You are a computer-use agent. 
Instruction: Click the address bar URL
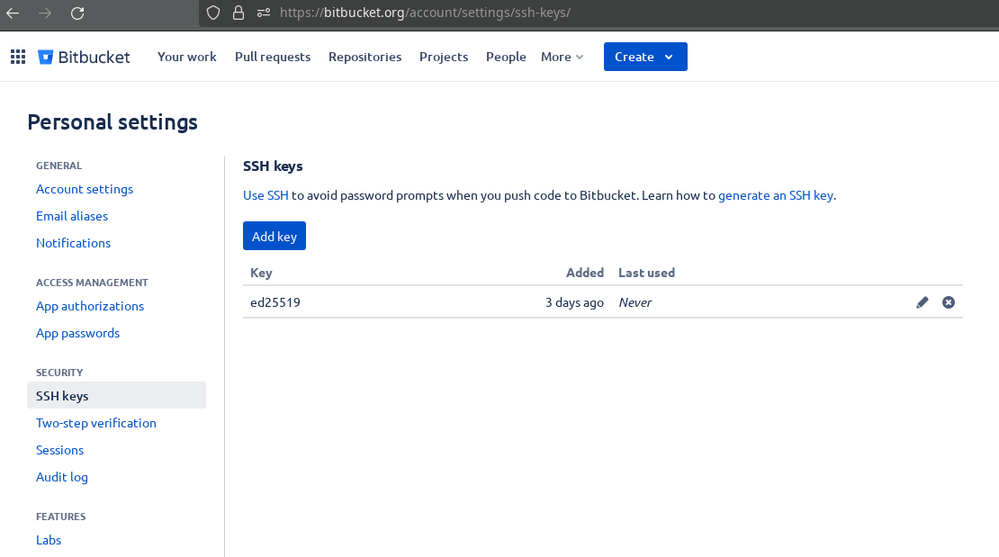[x=425, y=13]
